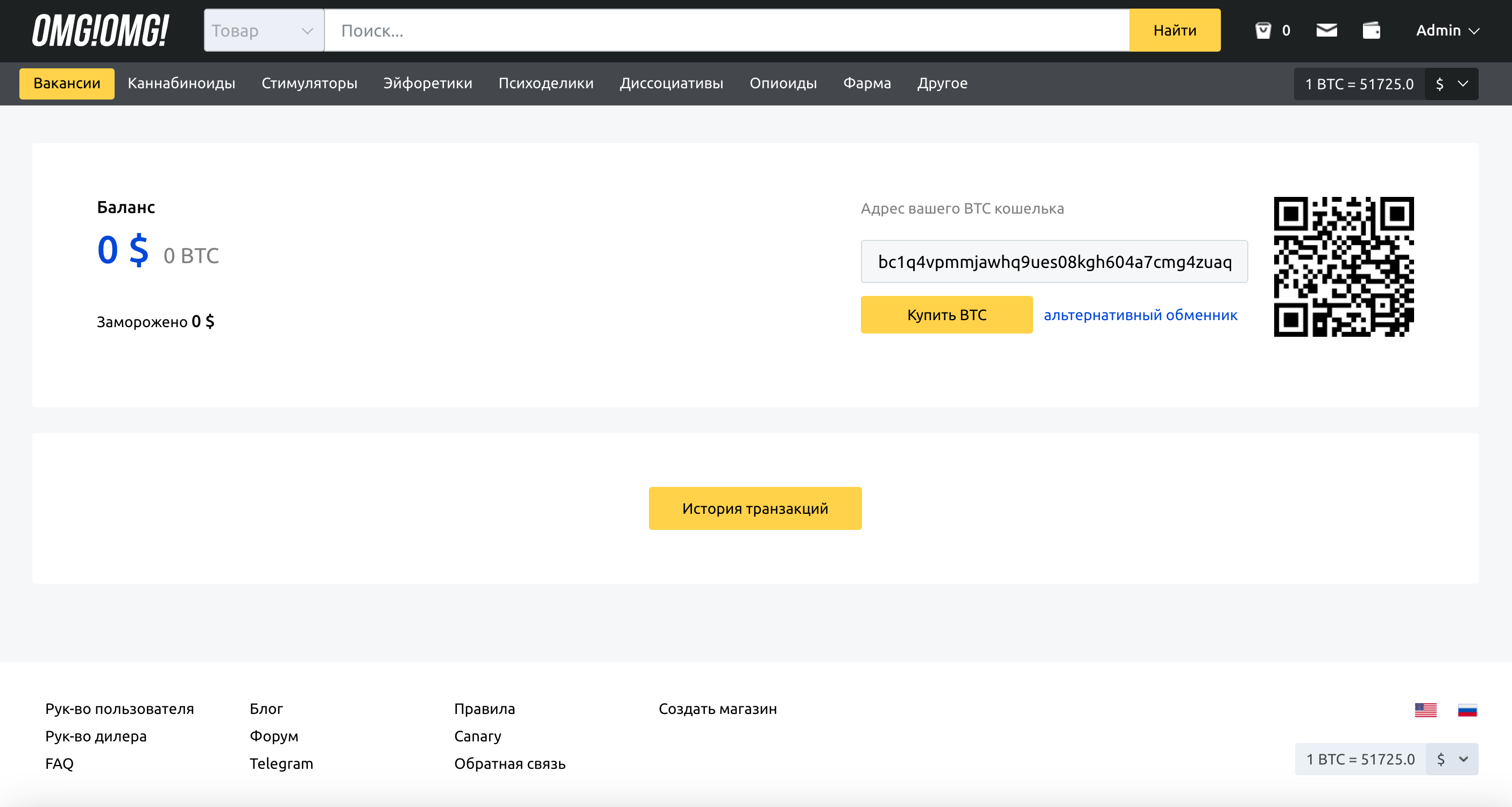Open the Каннабиноиды category
Screen dimensions: 1512x807
tap(181, 83)
